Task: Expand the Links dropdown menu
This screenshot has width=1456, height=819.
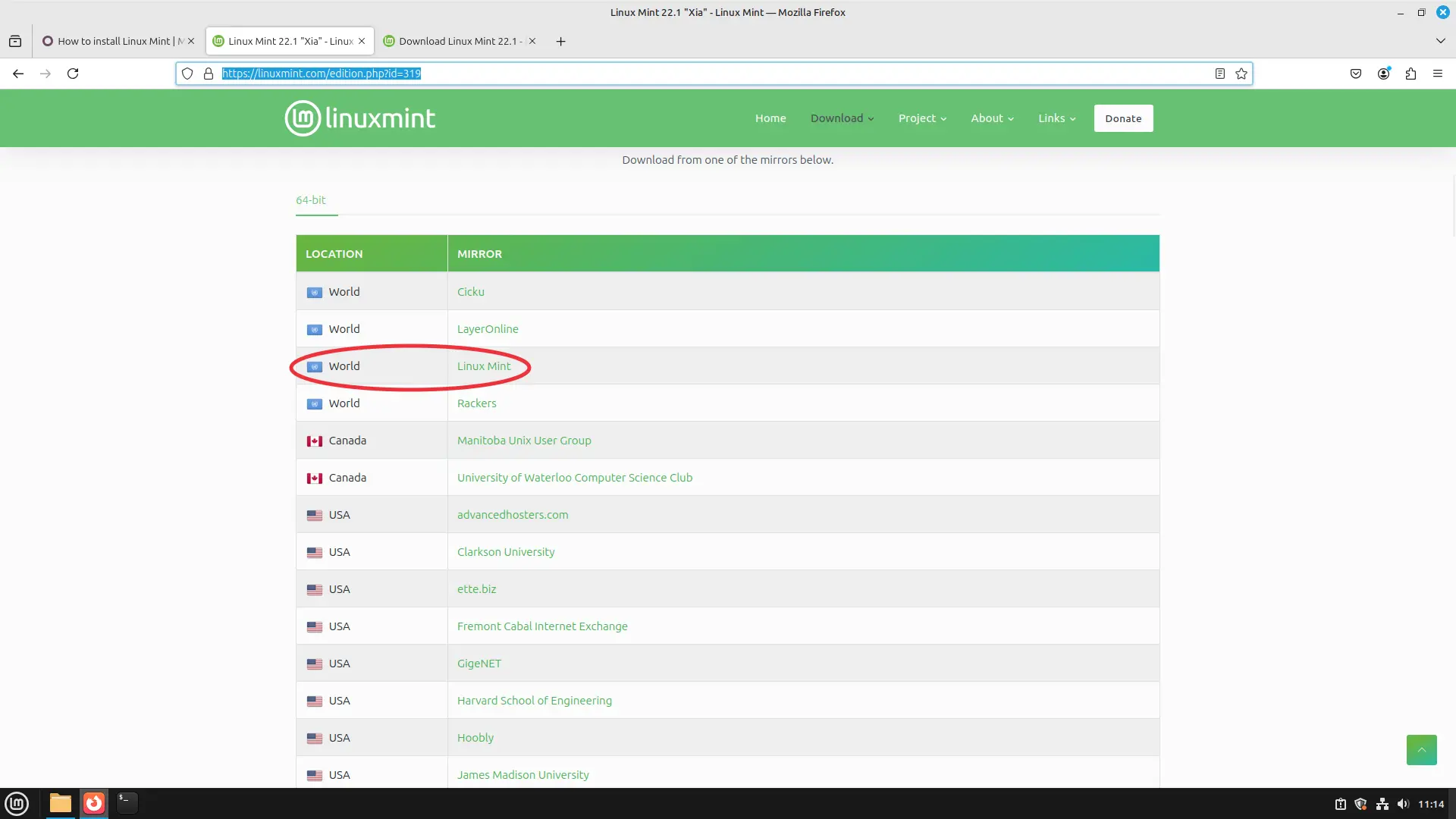Action: (x=1057, y=118)
